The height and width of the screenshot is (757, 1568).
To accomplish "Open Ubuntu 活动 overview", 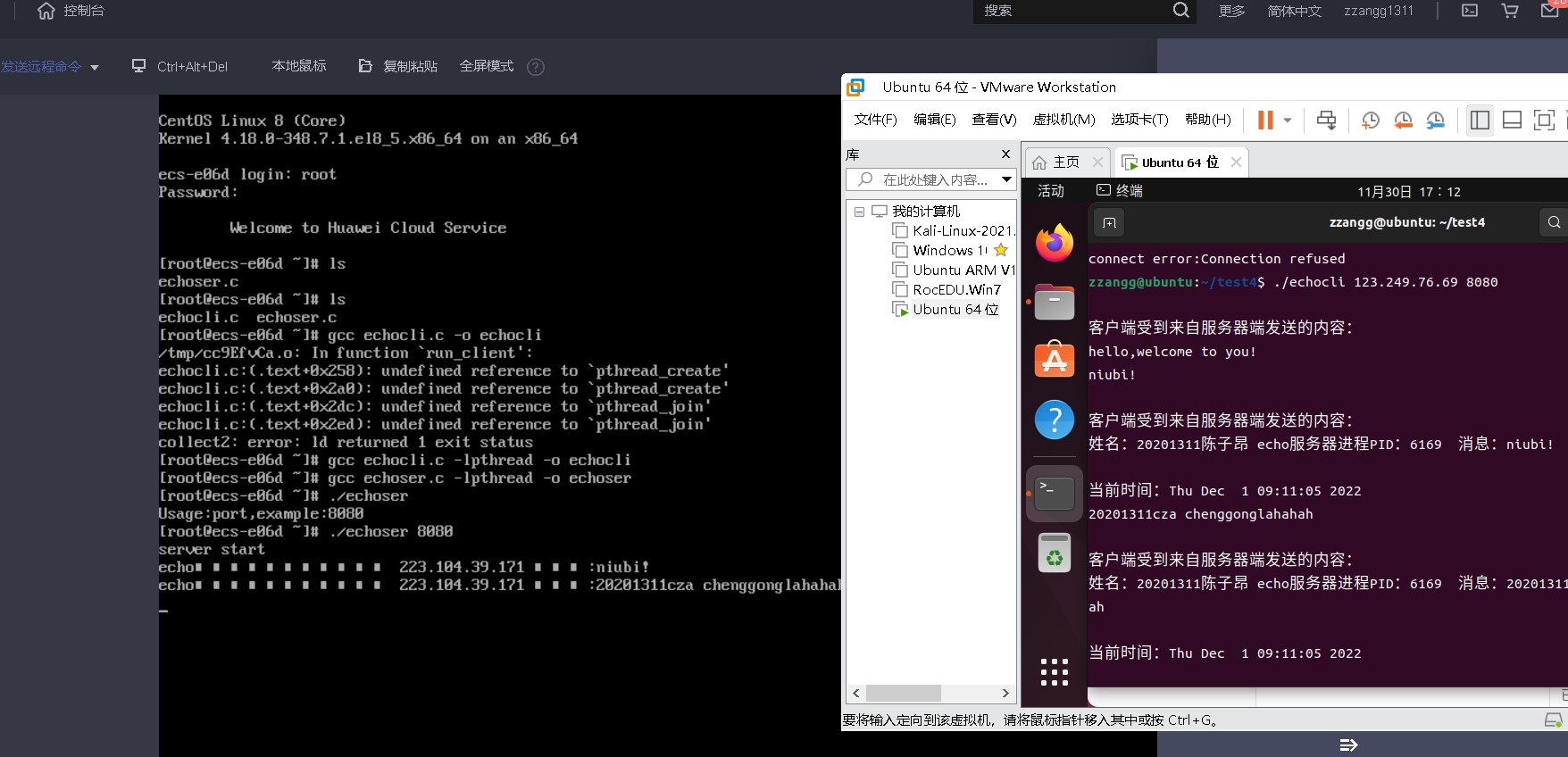I will (1051, 191).
